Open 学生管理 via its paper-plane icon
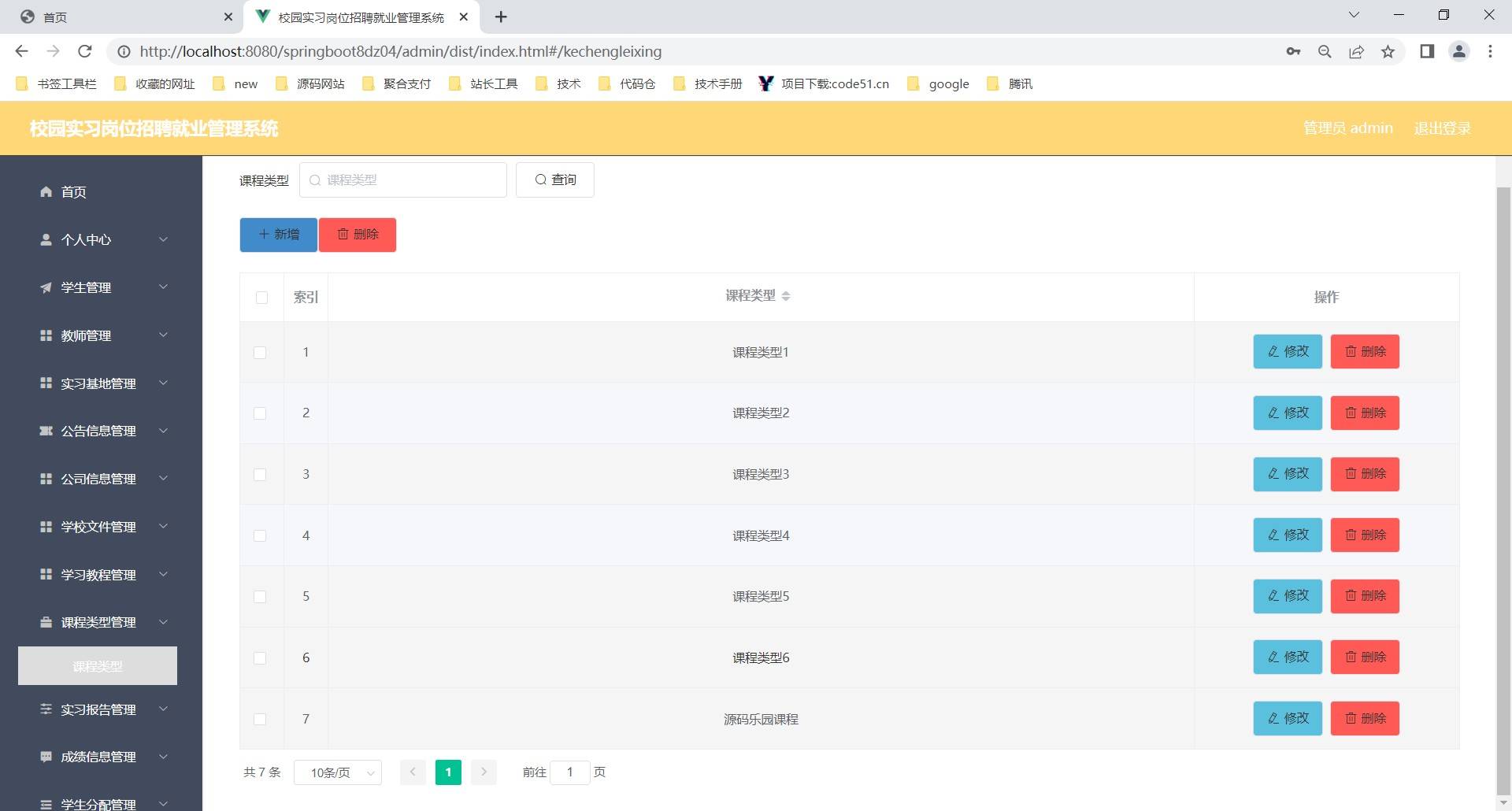Image resolution: width=1512 pixels, height=811 pixels. click(46, 287)
